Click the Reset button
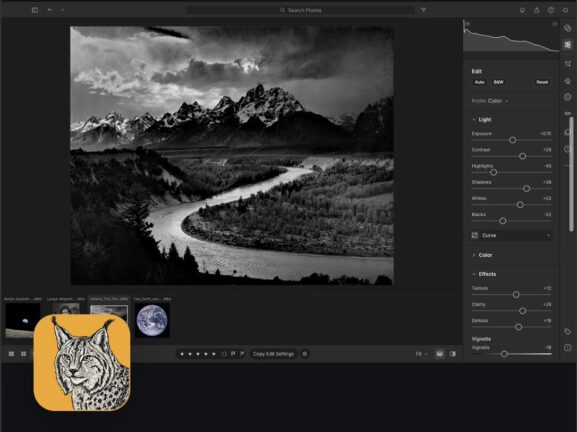This screenshot has height=432, width=577. [x=542, y=82]
